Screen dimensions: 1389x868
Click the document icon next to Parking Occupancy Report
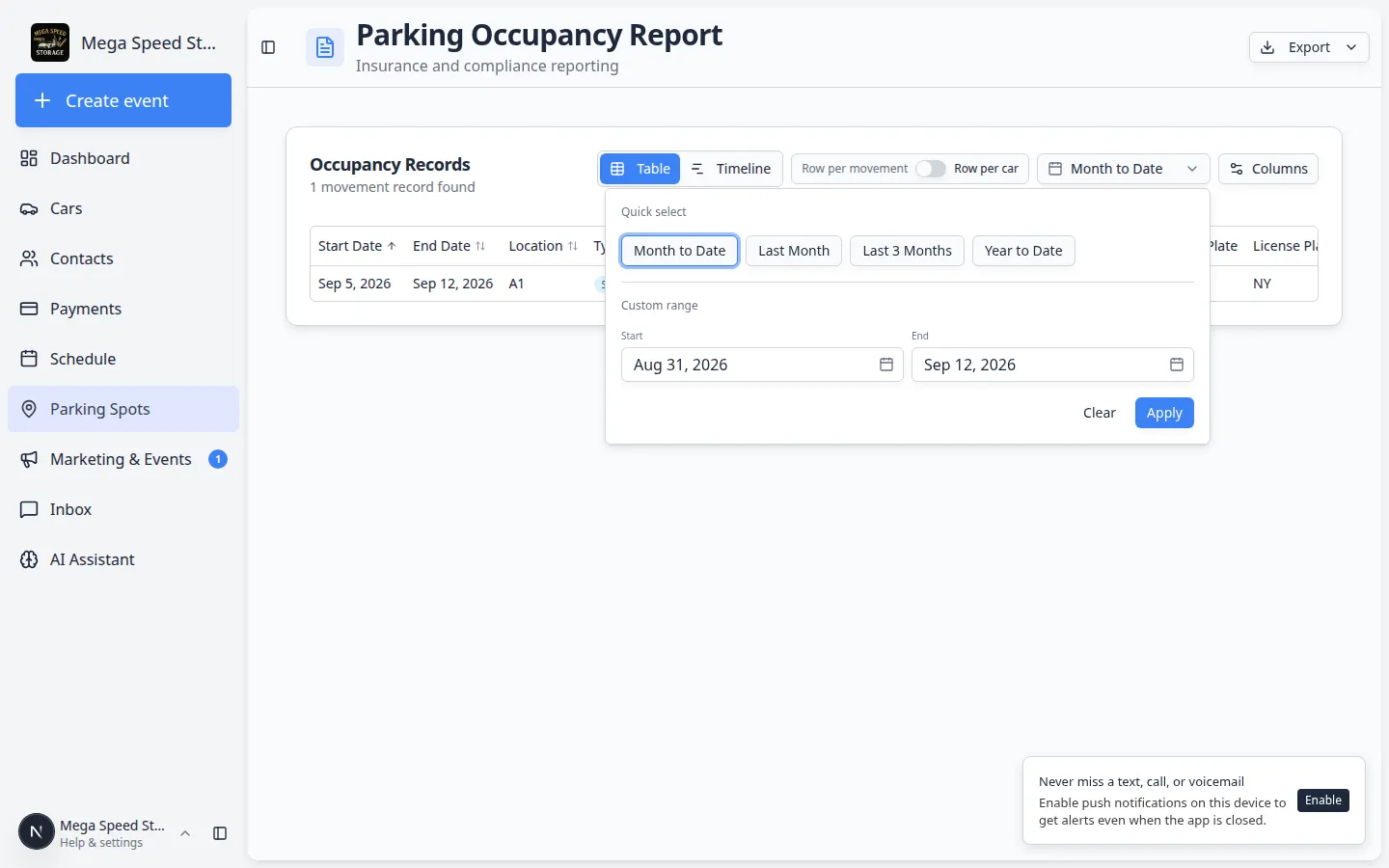(325, 47)
